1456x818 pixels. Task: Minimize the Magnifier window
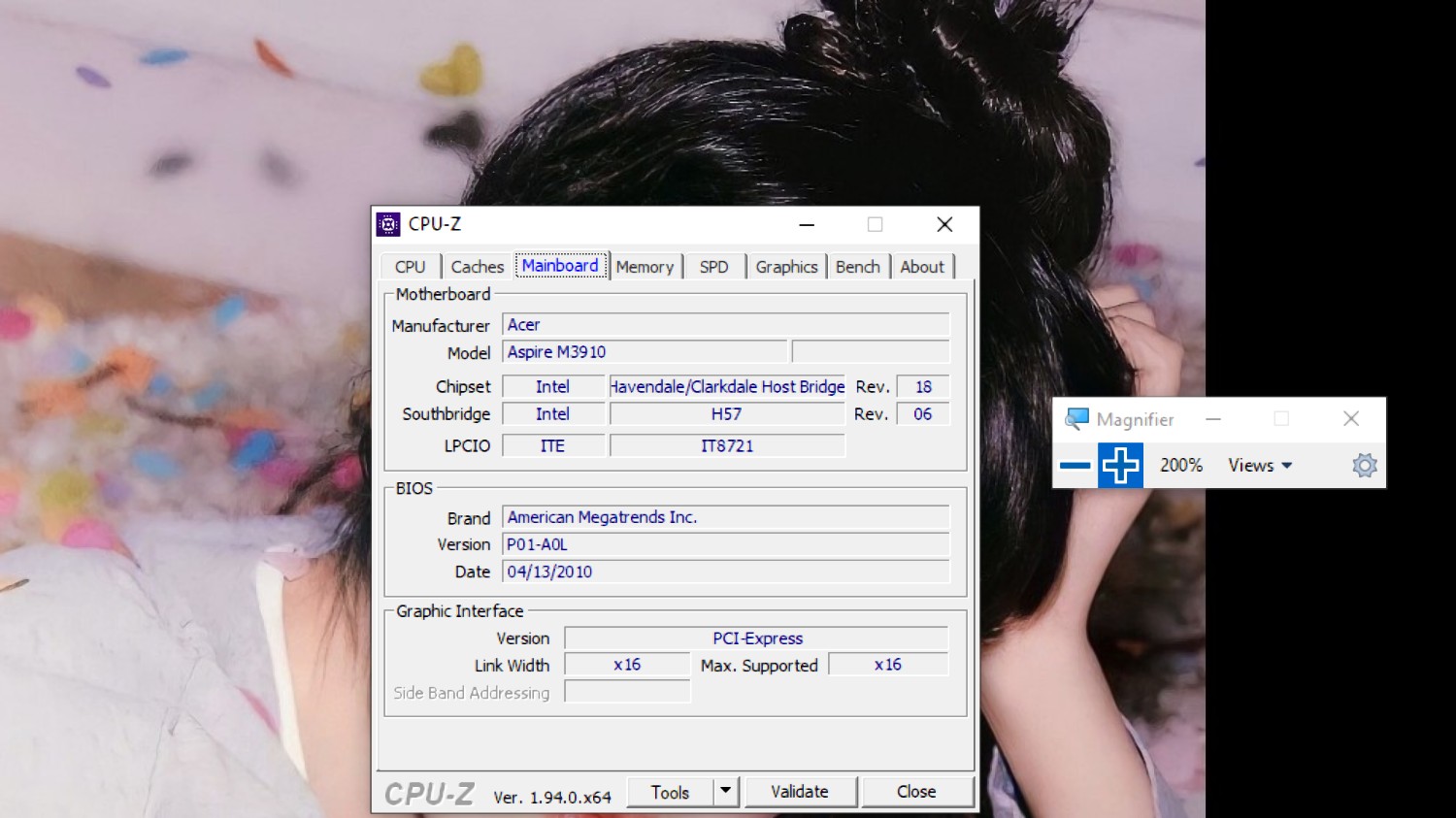1213,419
